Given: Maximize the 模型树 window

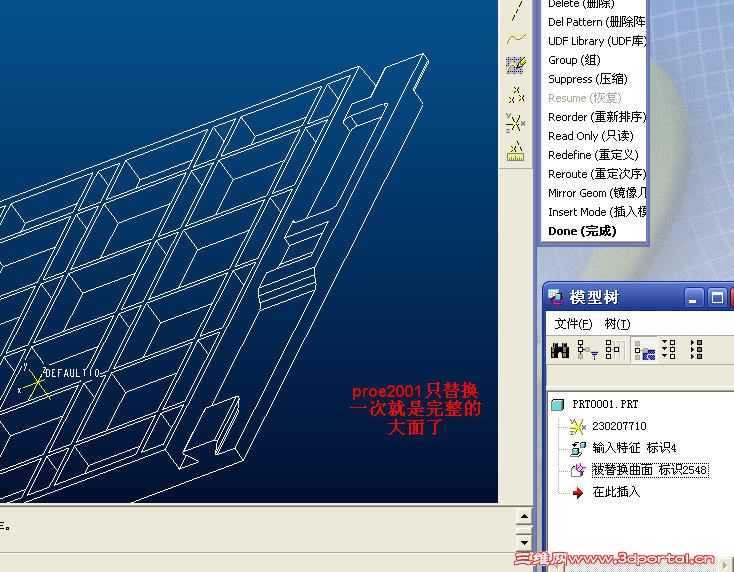Looking at the screenshot, I should pos(717,298).
